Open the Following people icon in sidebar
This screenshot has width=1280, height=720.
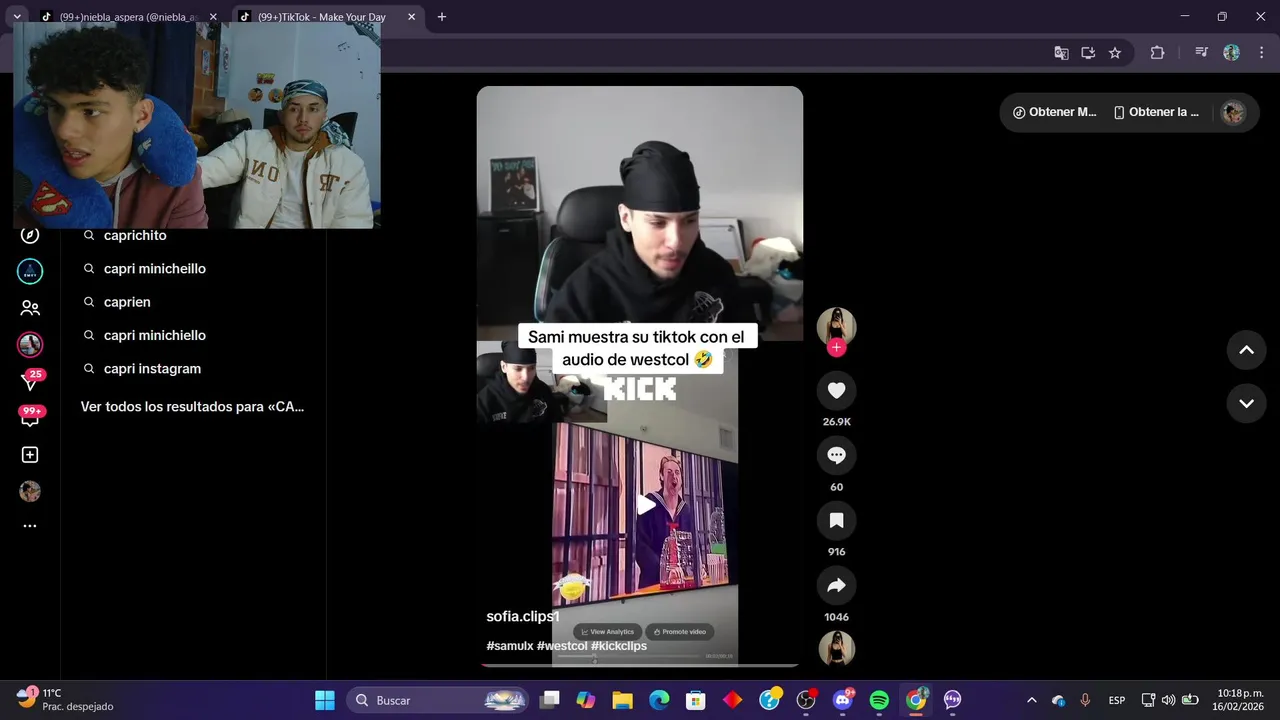tap(30, 308)
